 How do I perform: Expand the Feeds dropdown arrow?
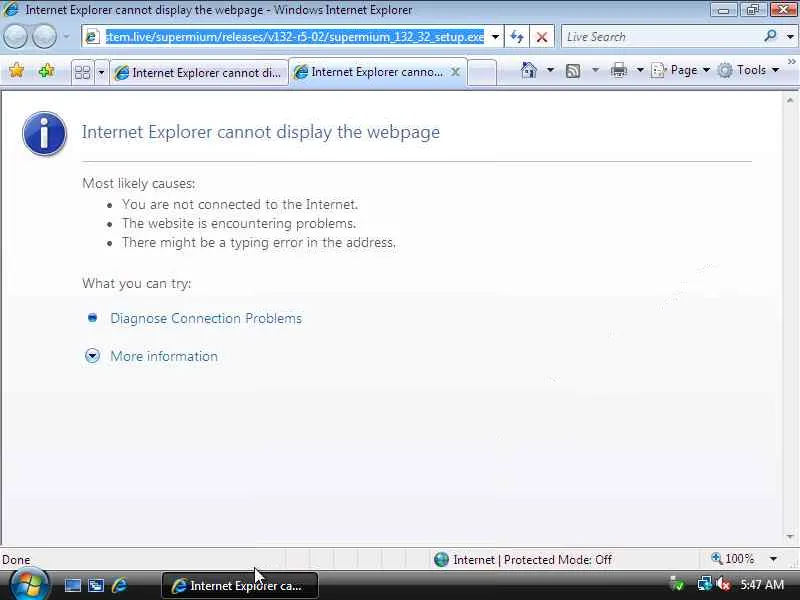tap(595, 70)
